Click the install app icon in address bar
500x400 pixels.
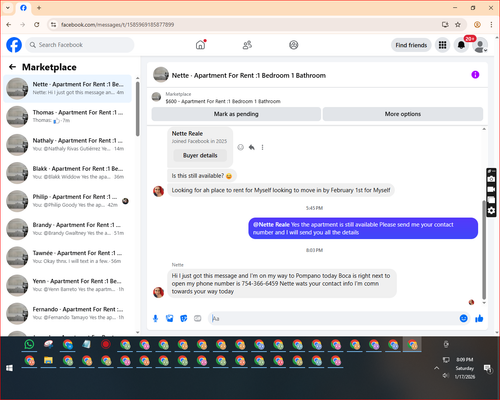point(445,25)
